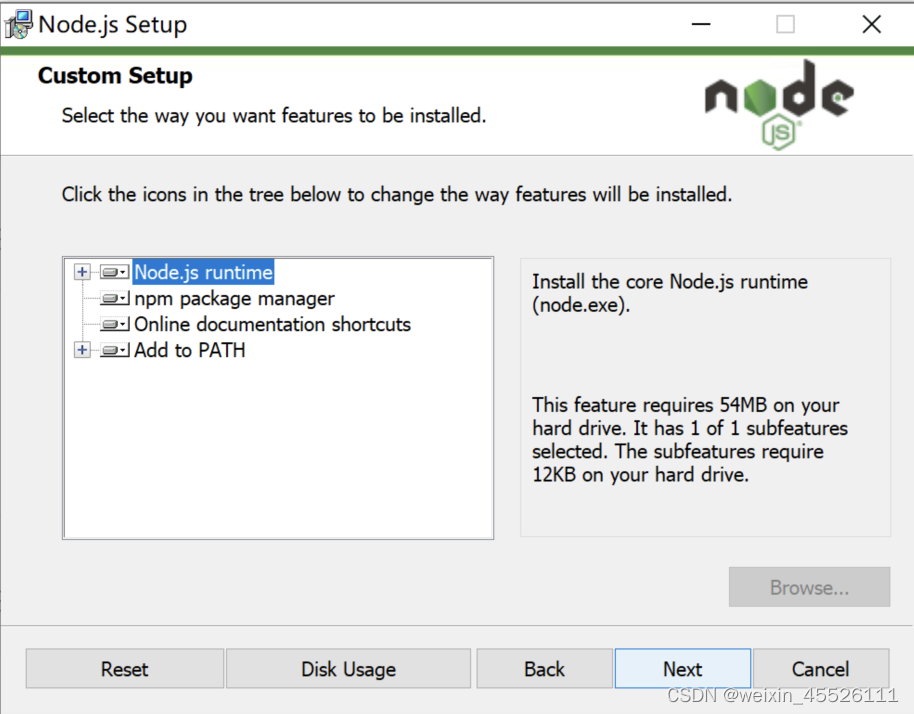Click the minimize icon on the window
914x714 pixels.
pos(701,23)
